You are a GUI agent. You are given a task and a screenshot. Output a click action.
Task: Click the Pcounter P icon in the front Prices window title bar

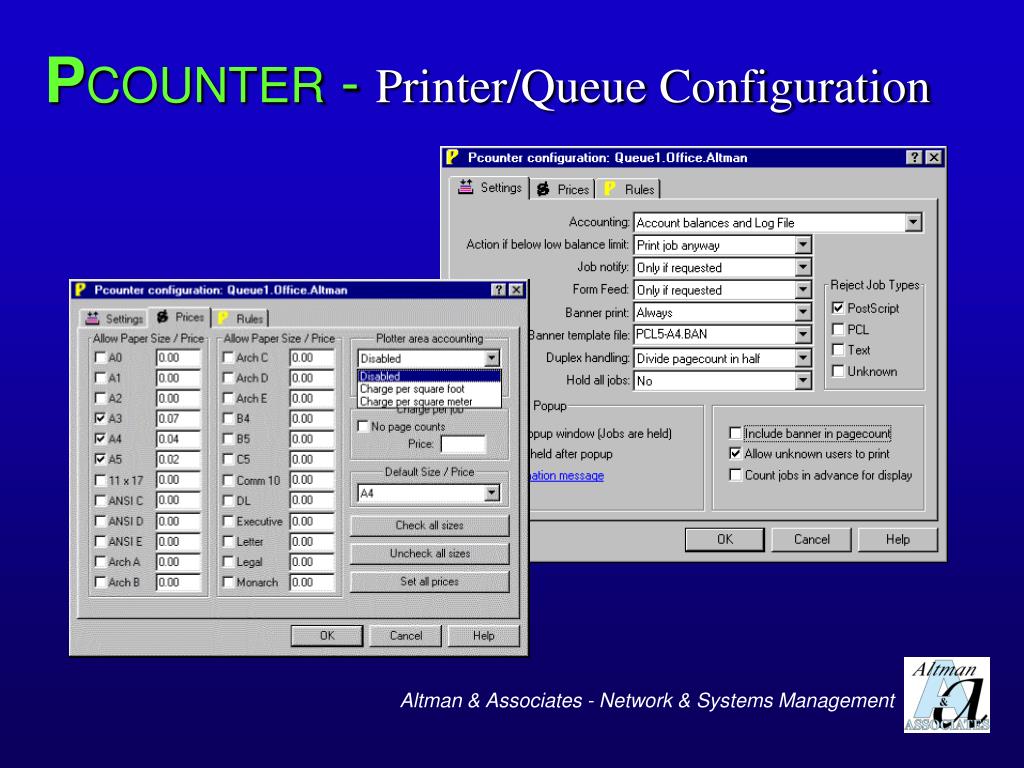80,289
